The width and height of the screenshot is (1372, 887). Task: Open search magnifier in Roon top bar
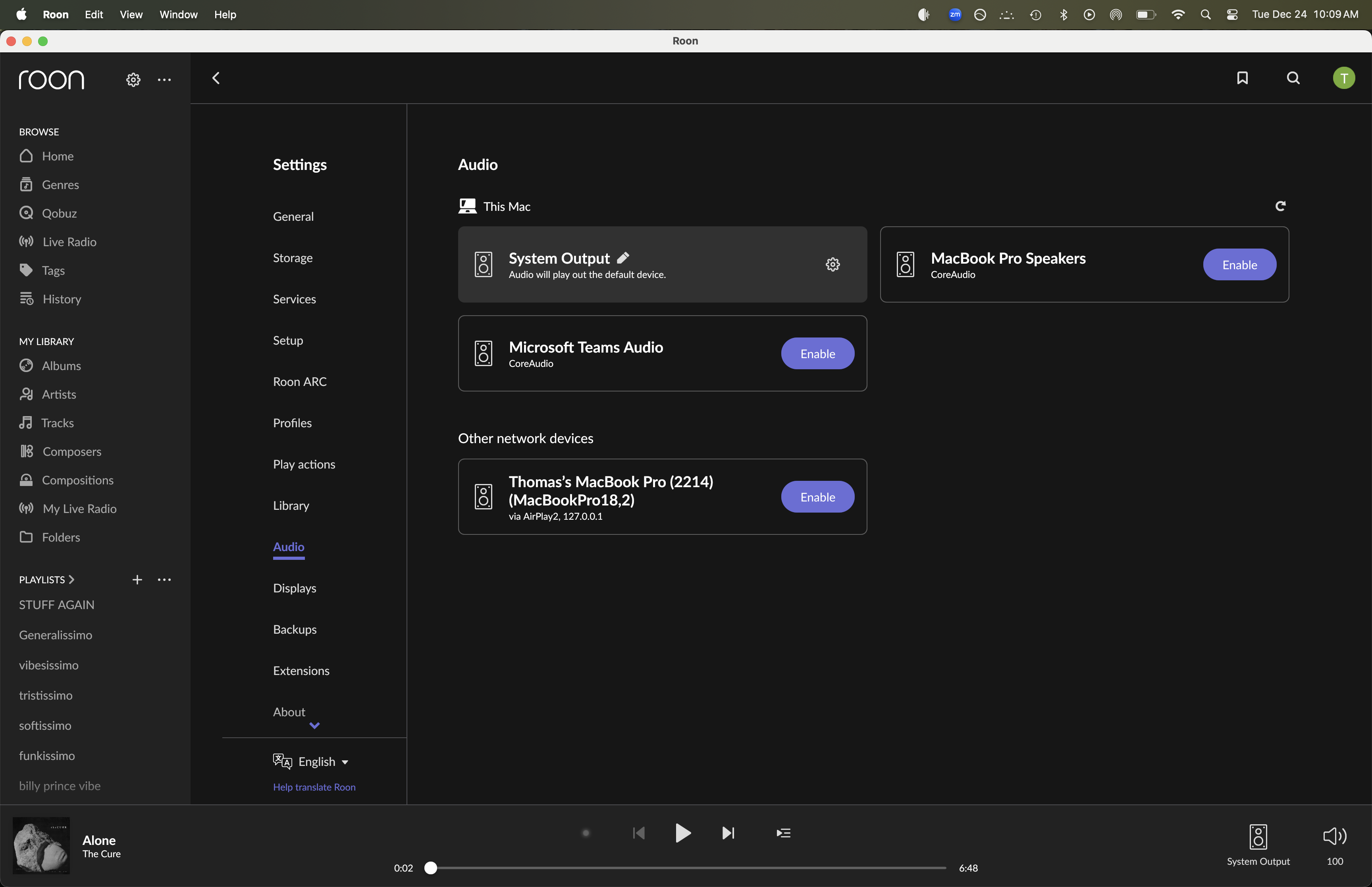click(x=1293, y=78)
